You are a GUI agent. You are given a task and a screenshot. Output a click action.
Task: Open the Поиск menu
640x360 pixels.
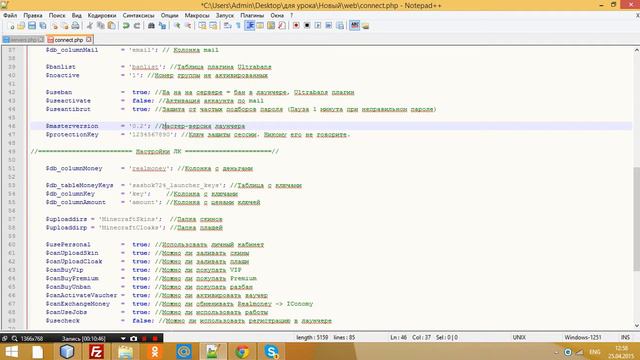(57, 15)
